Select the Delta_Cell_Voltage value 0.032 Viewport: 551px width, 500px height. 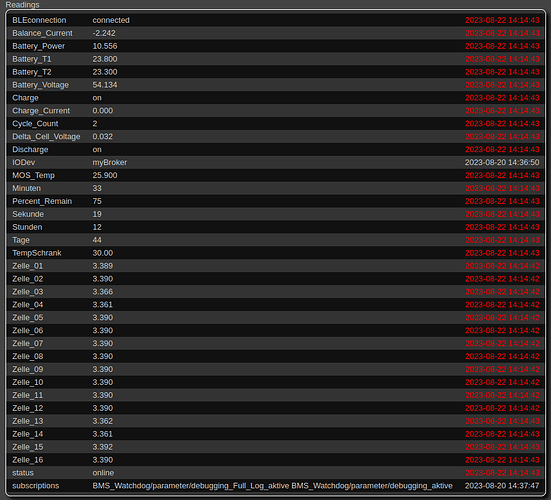coord(102,136)
